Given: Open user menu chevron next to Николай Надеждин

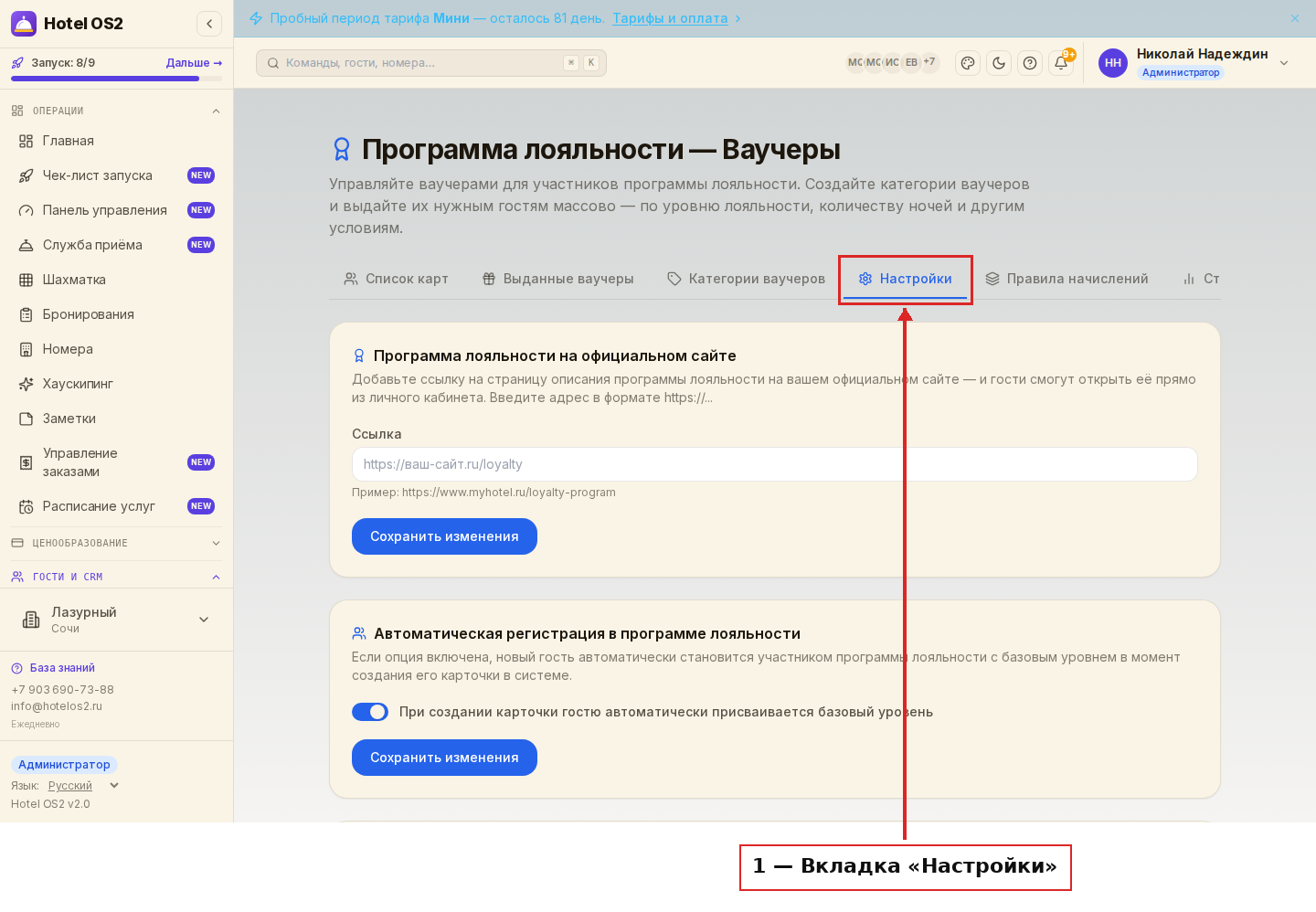Looking at the screenshot, I should (x=1284, y=63).
